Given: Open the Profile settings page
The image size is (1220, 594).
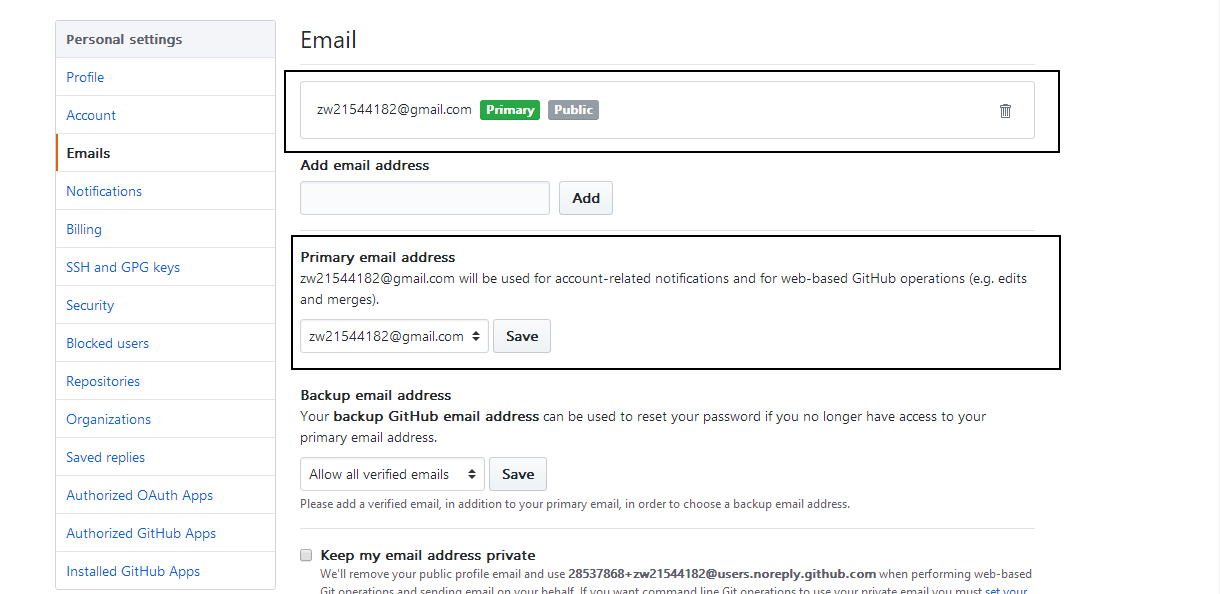Looking at the screenshot, I should pos(85,77).
